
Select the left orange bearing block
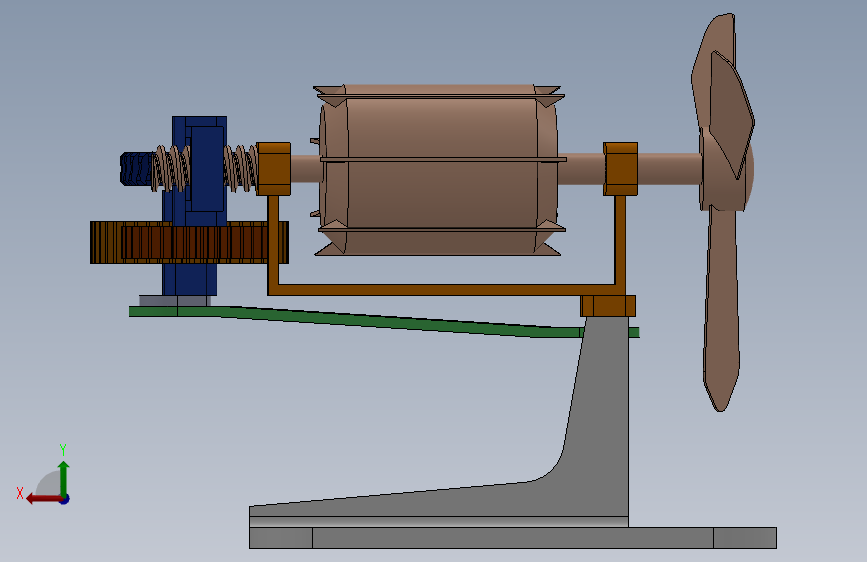274,169
